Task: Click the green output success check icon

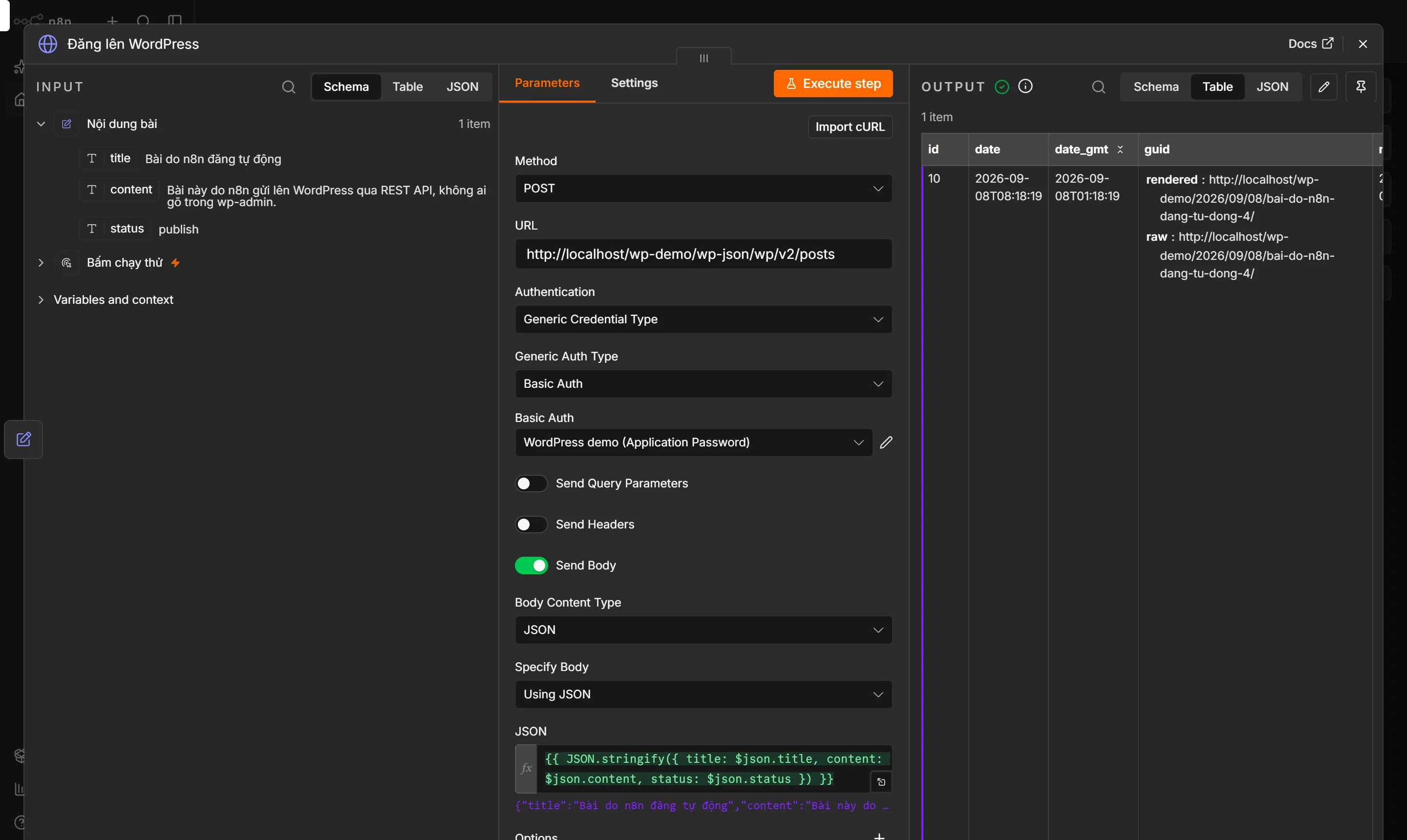Action: click(x=1002, y=86)
